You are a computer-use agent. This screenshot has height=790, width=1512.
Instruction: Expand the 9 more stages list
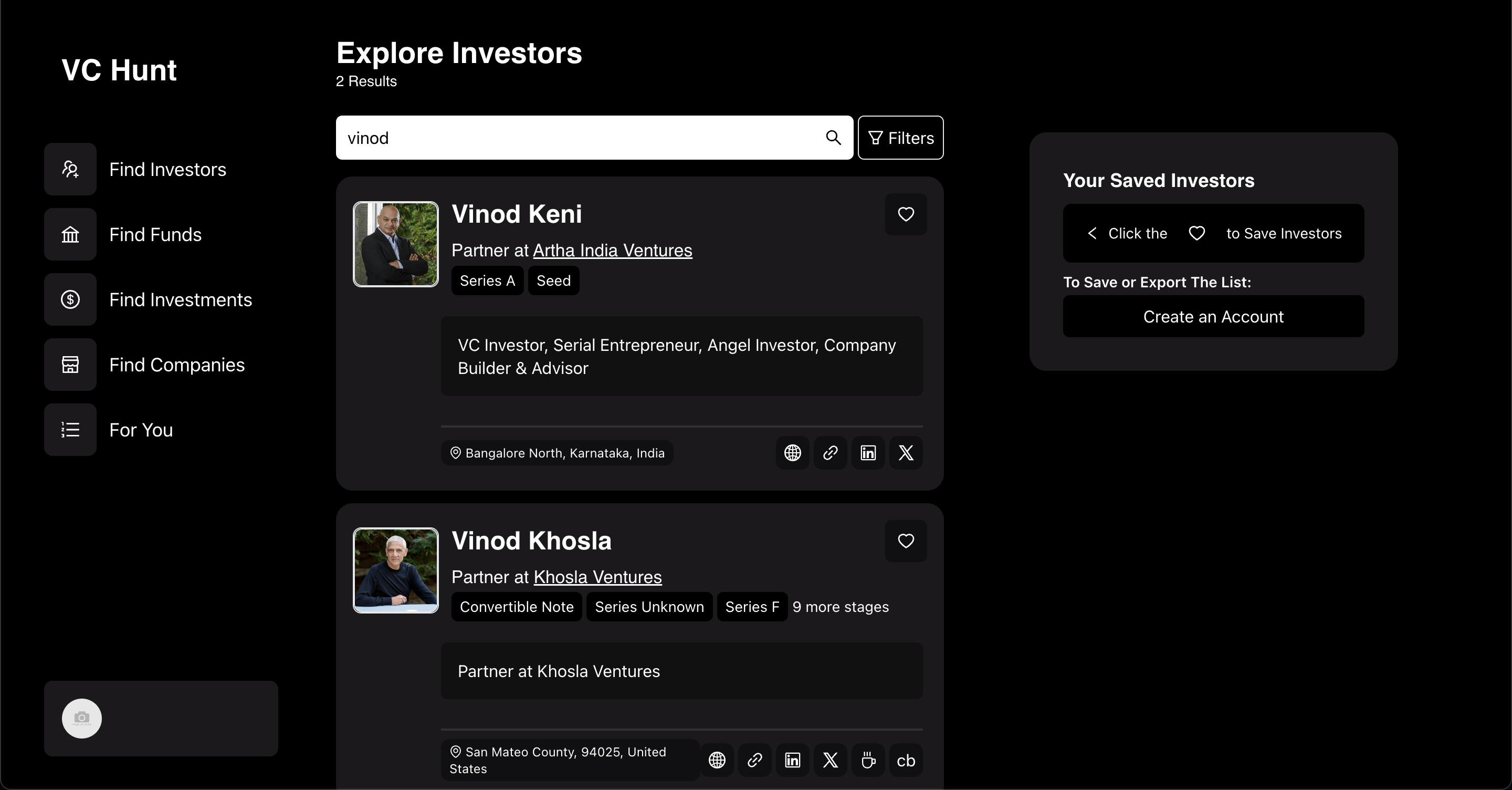[x=840, y=607]
